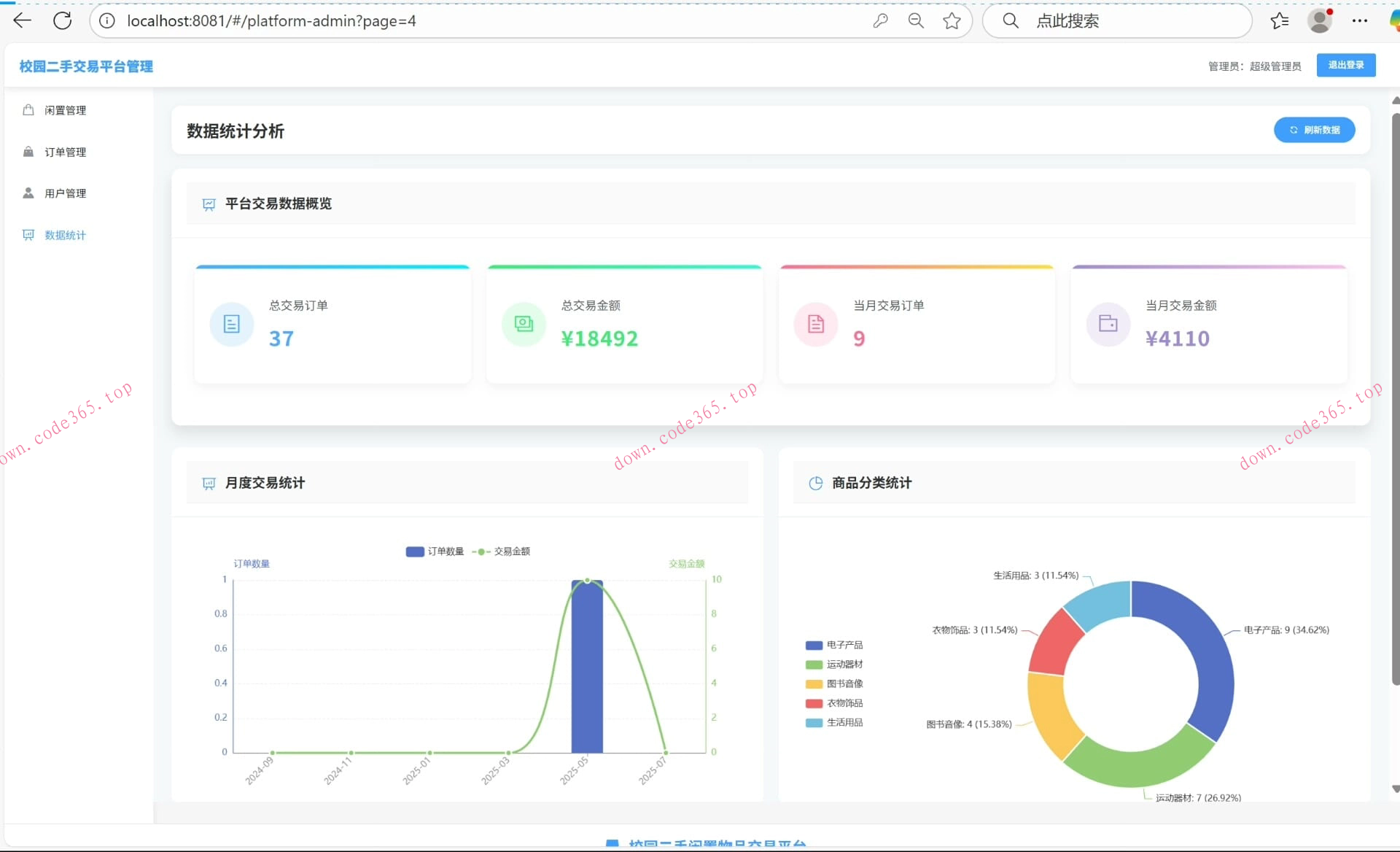This screenshot has width=1400, height=852.
Task: Click the site info icon in address bar
Action: [107, 21]
